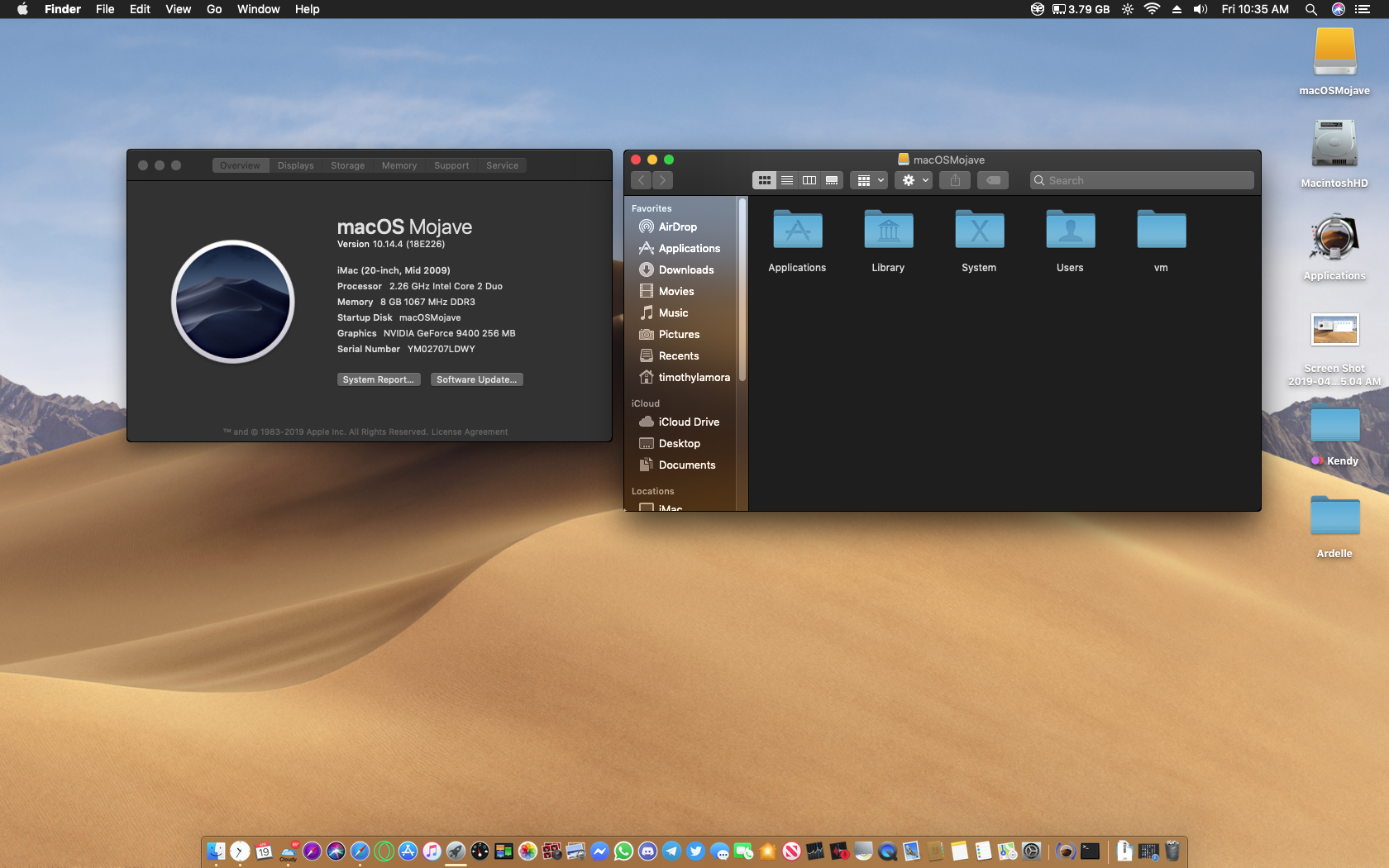The width and height of the screenshot is (1389, 868).
Task: Switch Finder to column view
Action: [x=809, y=180]
